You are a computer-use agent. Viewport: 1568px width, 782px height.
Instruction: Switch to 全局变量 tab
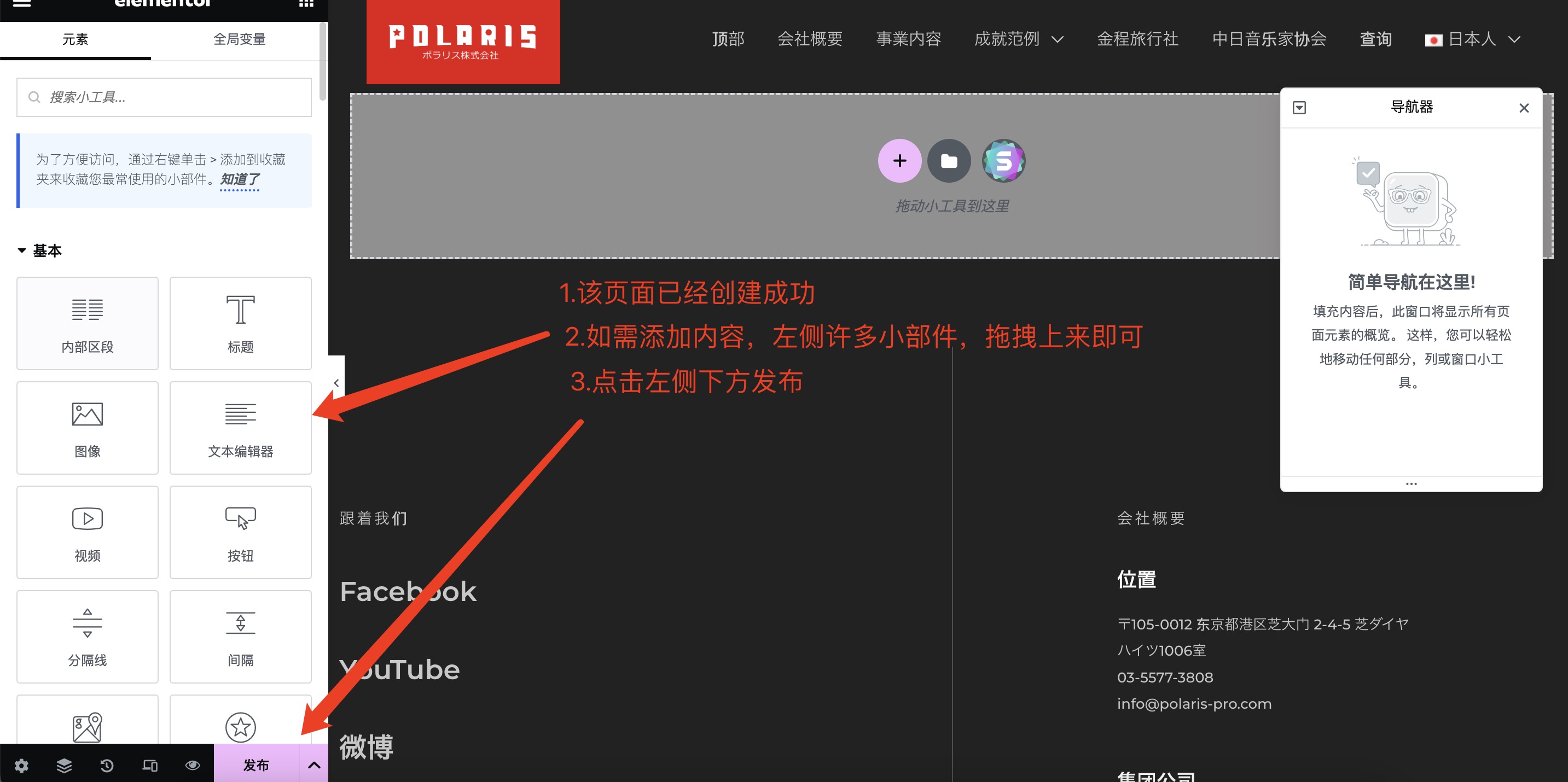(239, 39)
